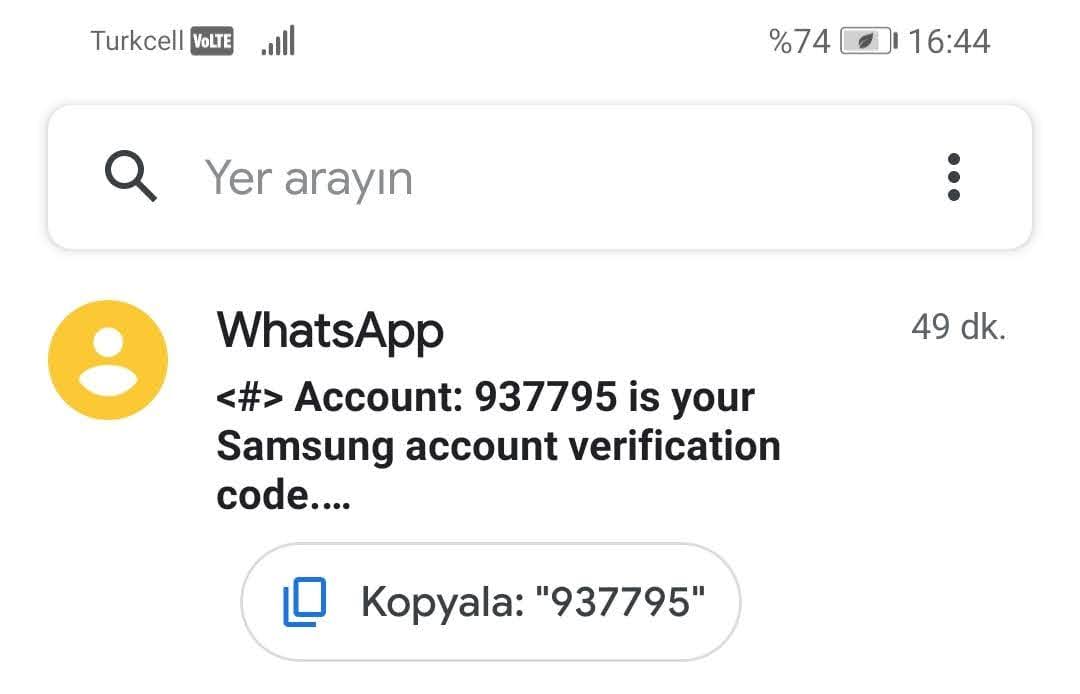
Task: Tap the truncated "code...." message line
Action: pyautogui.click(x=283, y=496)
